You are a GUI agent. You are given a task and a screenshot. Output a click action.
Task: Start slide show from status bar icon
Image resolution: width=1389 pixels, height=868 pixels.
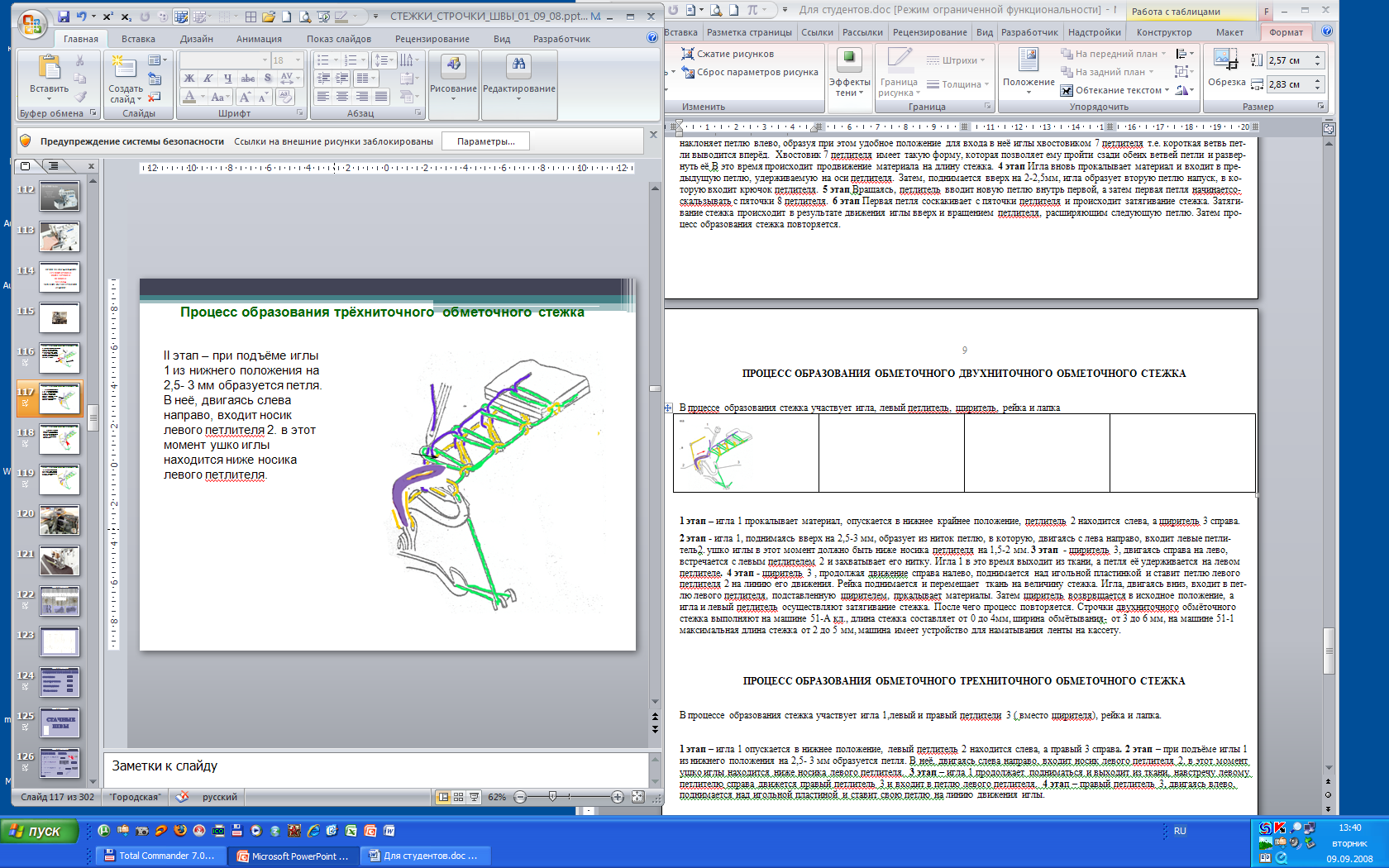click(474, 797)
